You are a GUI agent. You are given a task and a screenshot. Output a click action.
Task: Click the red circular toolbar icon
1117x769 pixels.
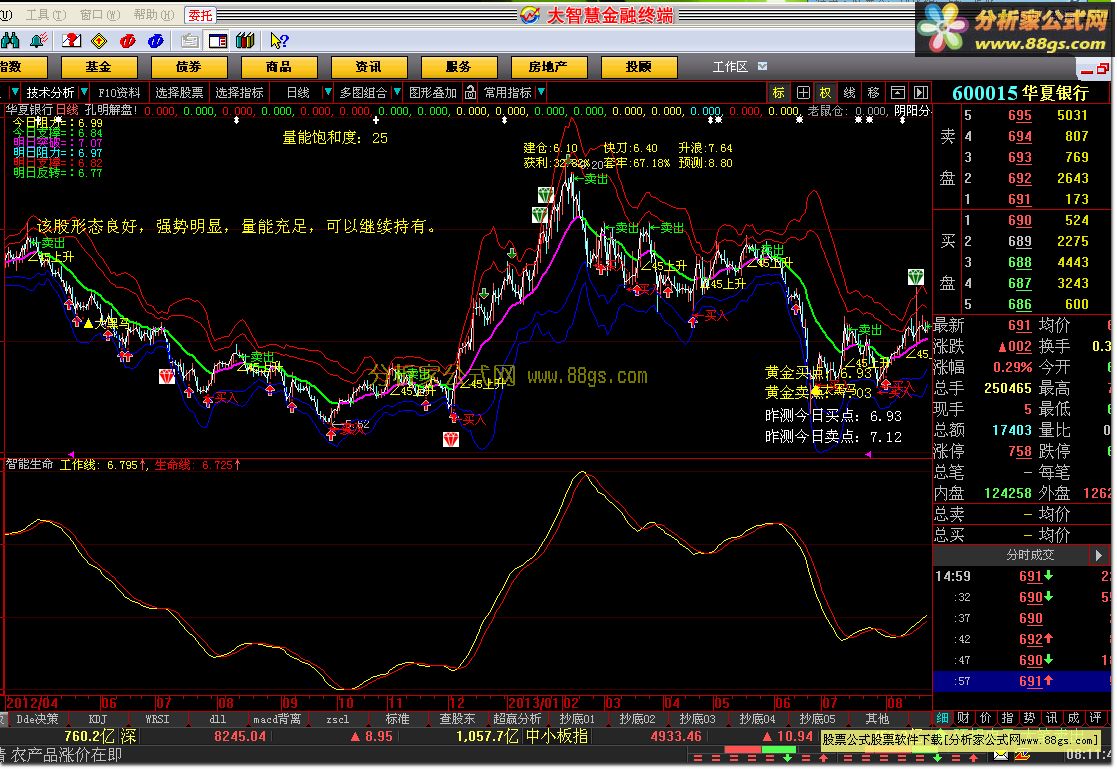[128, 41]
